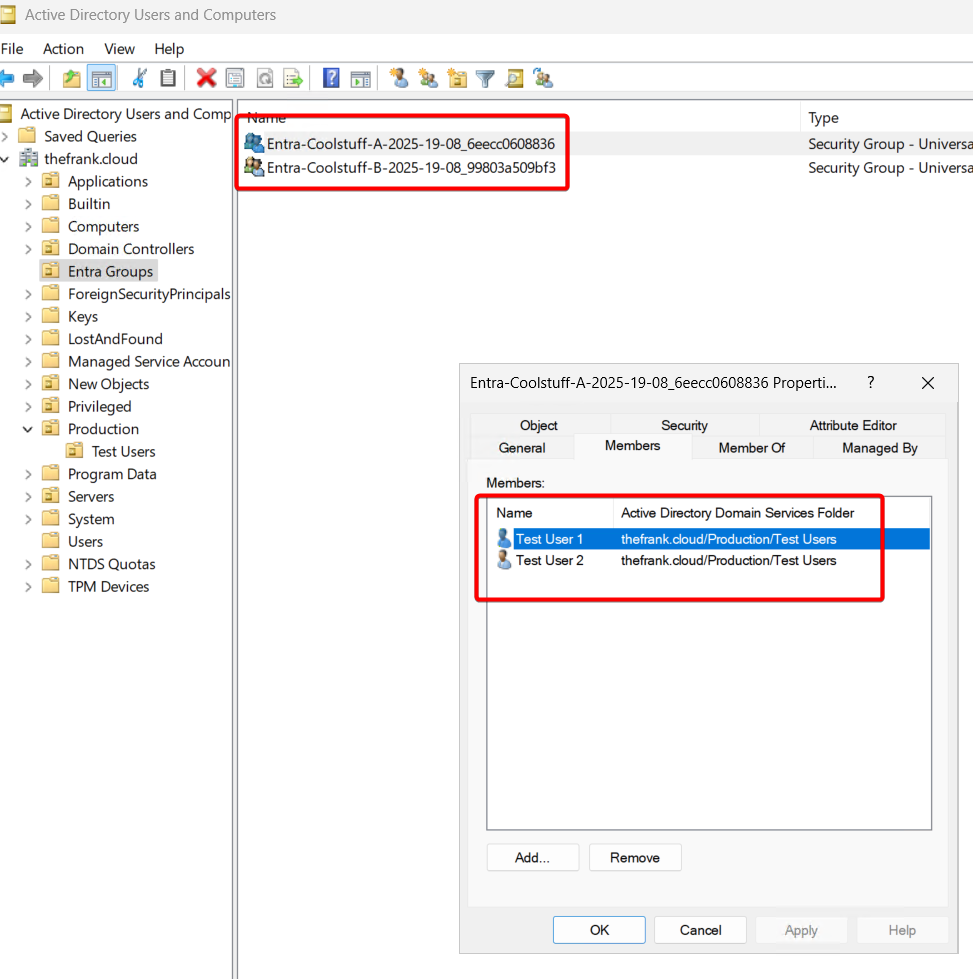Collapse the Production container node

[x=28, y=429]
